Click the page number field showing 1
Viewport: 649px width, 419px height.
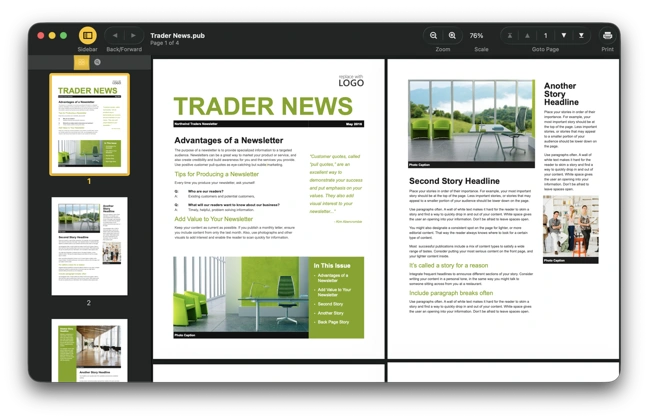coord(546,36)
